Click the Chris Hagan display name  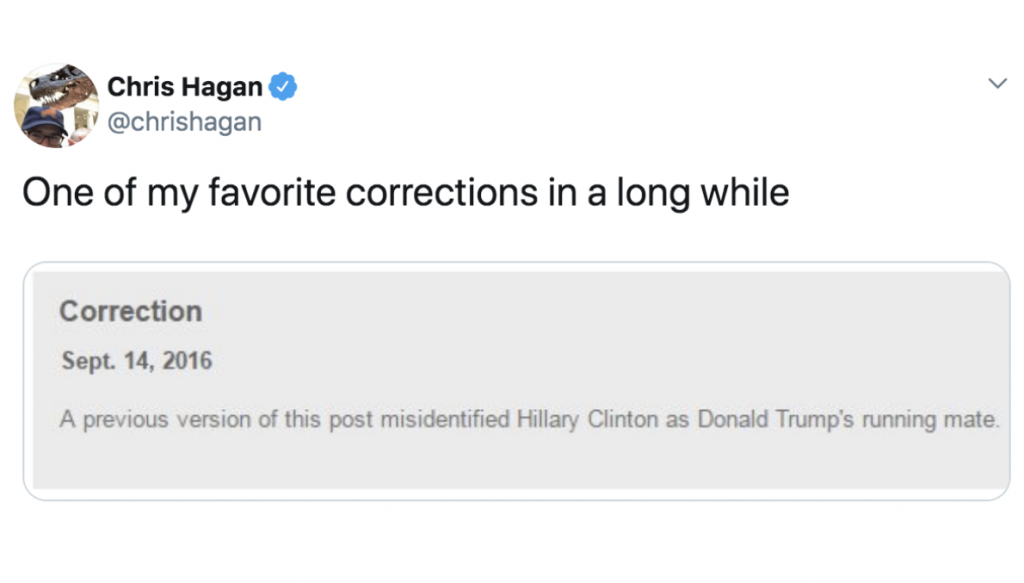click(185, 87)
